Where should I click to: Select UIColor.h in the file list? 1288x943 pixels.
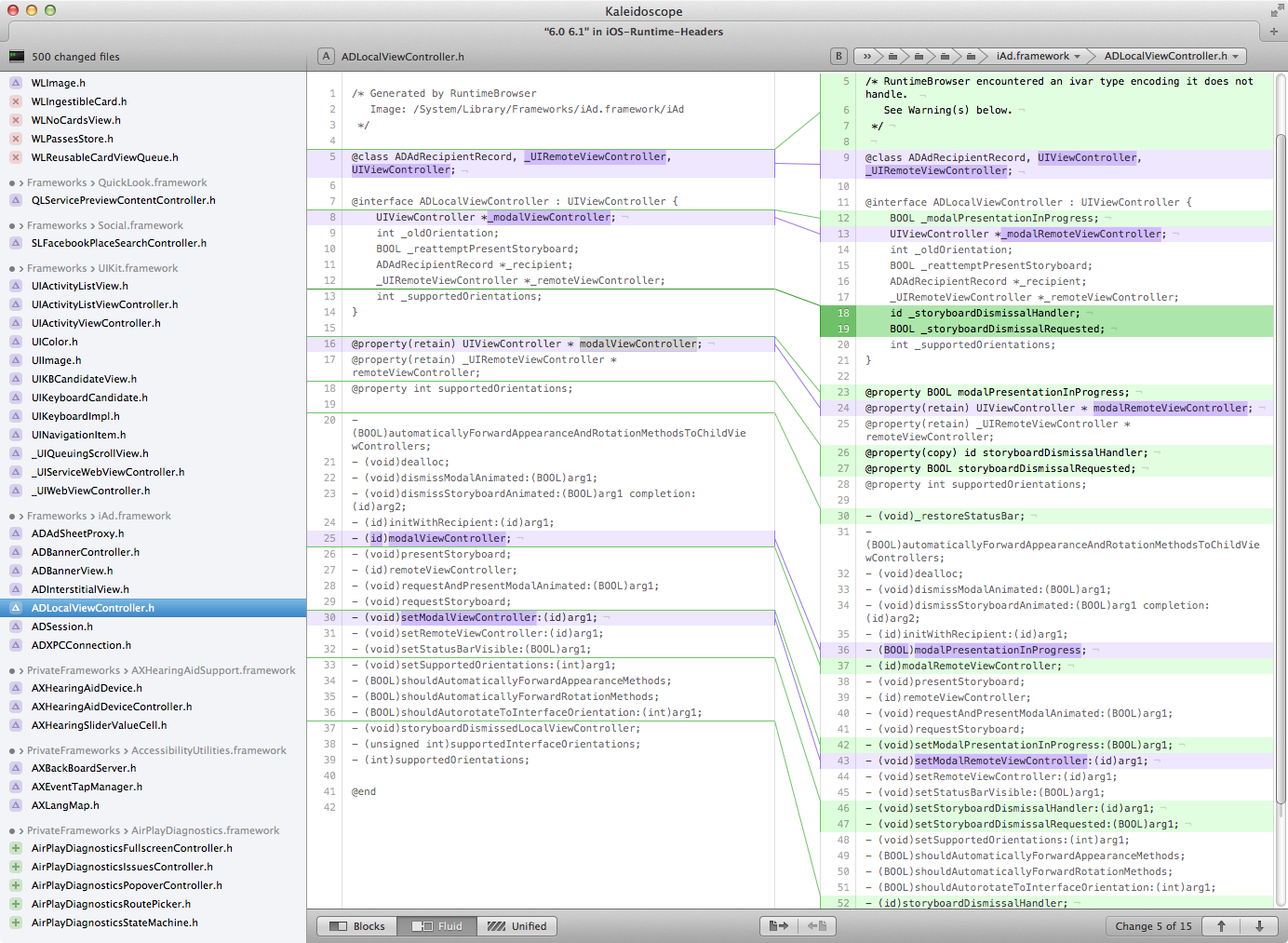pyautogui.click(x=55, y=342)
